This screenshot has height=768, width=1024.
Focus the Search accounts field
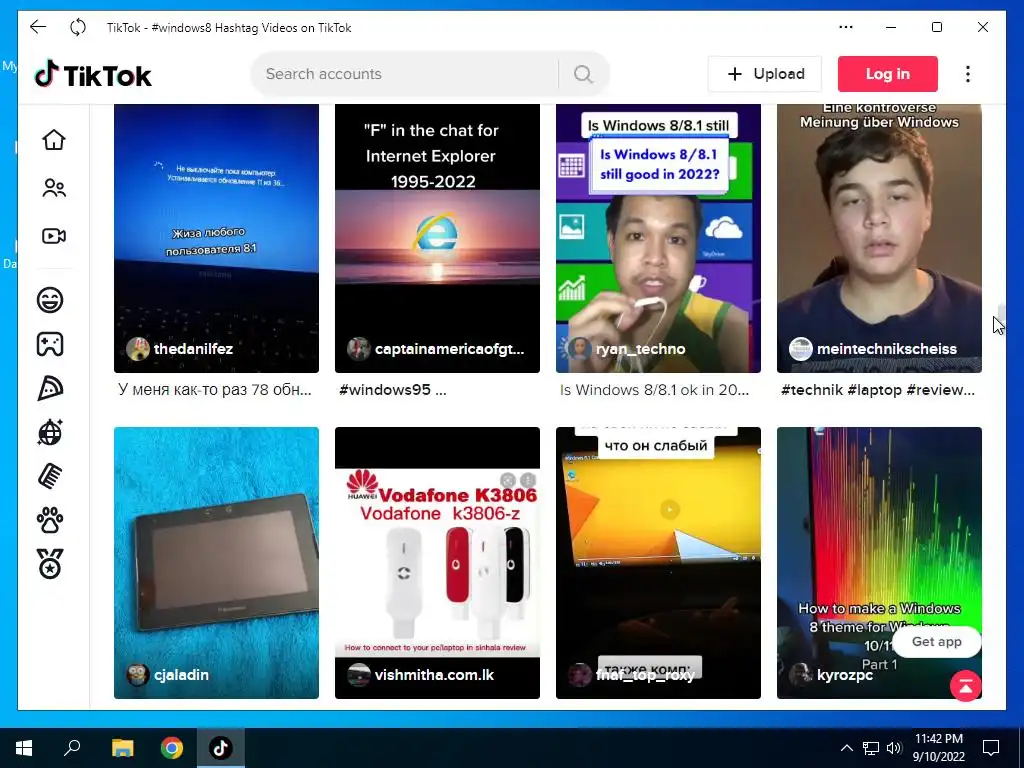tap(405, 74)
